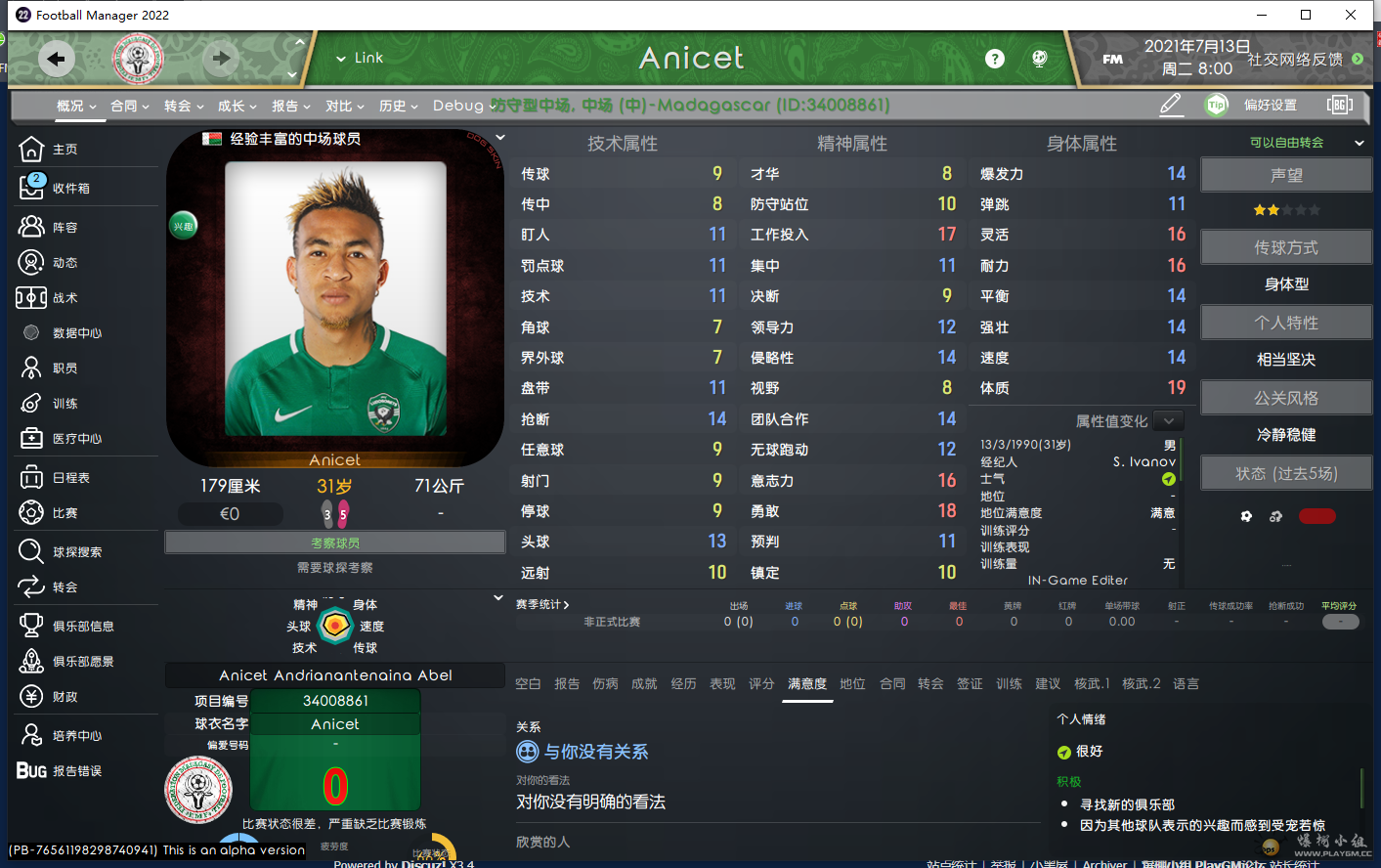
Task: Expand the 概况 overview menu
Action: pos(76,106)
